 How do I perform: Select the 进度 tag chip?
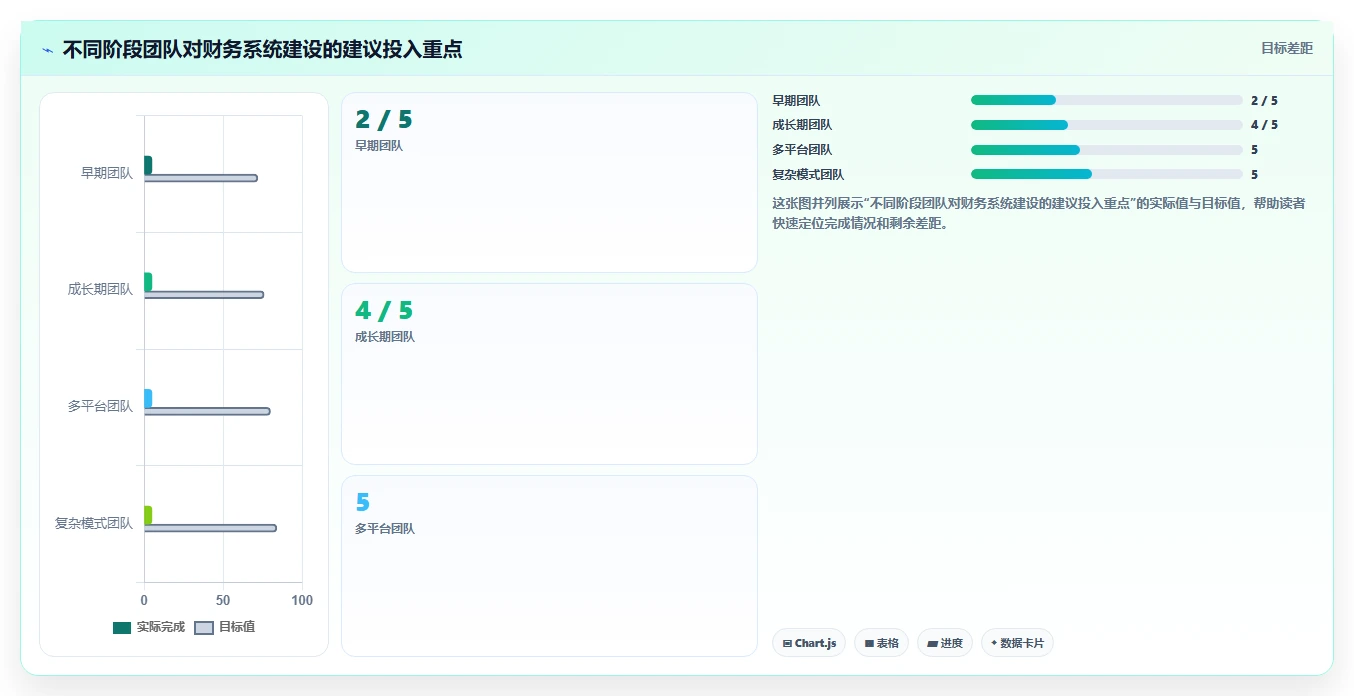pos(945,643)
